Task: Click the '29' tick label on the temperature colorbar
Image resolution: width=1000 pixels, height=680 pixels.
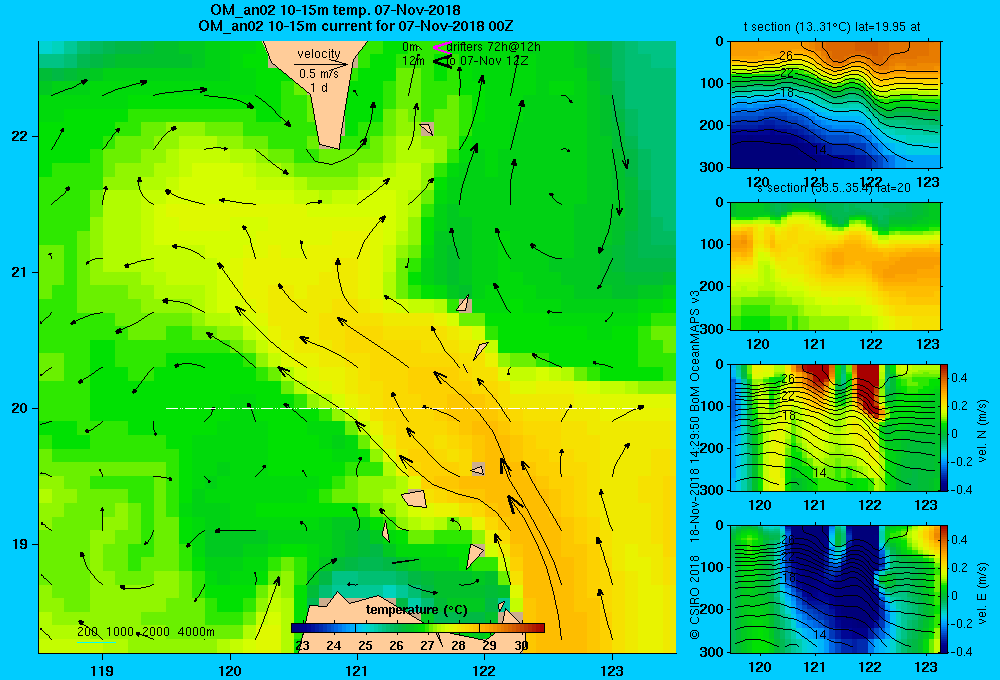Action: (490, 646)
